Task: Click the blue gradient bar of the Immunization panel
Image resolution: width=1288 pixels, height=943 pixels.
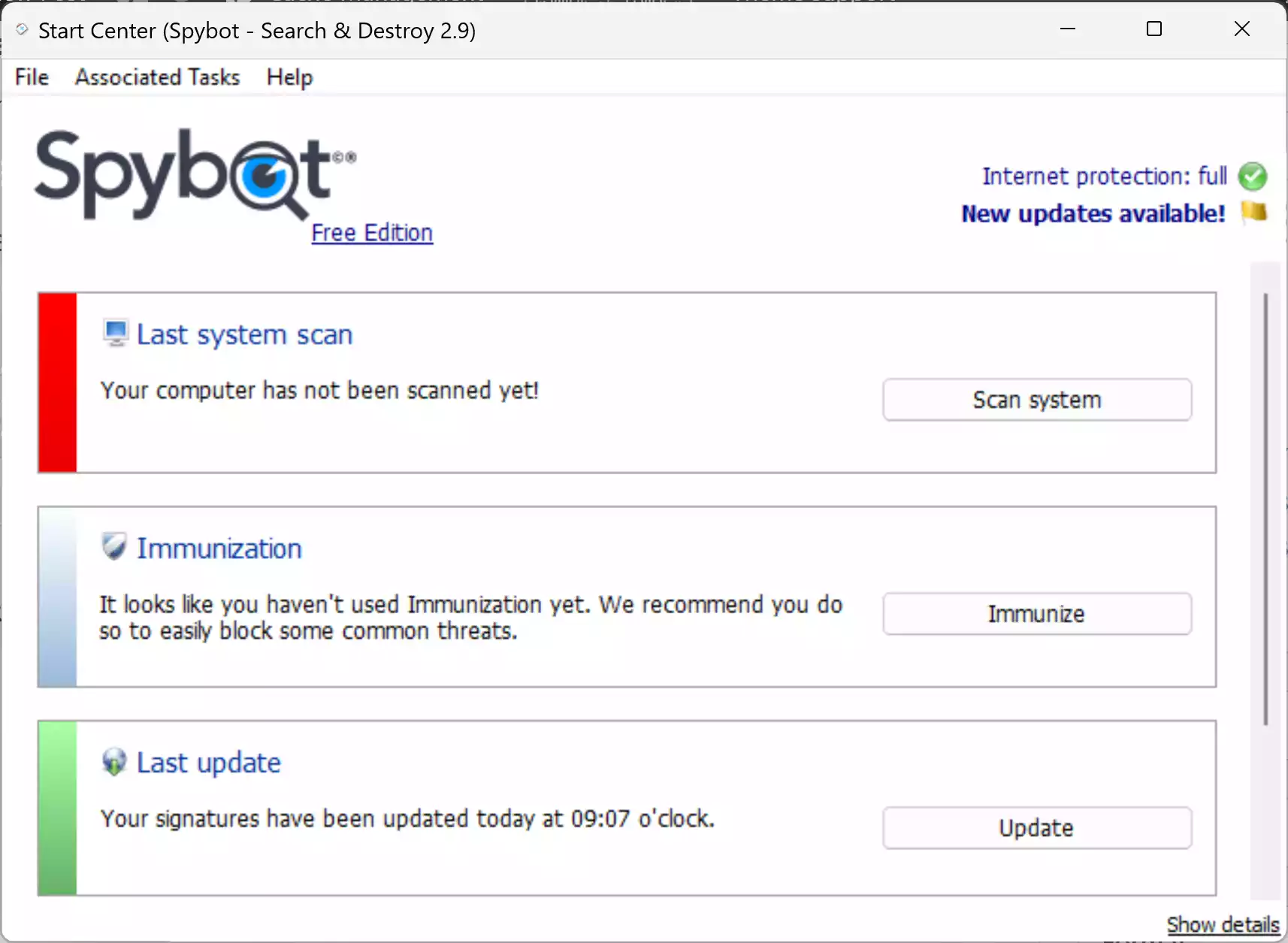Action: coord(57,596)
